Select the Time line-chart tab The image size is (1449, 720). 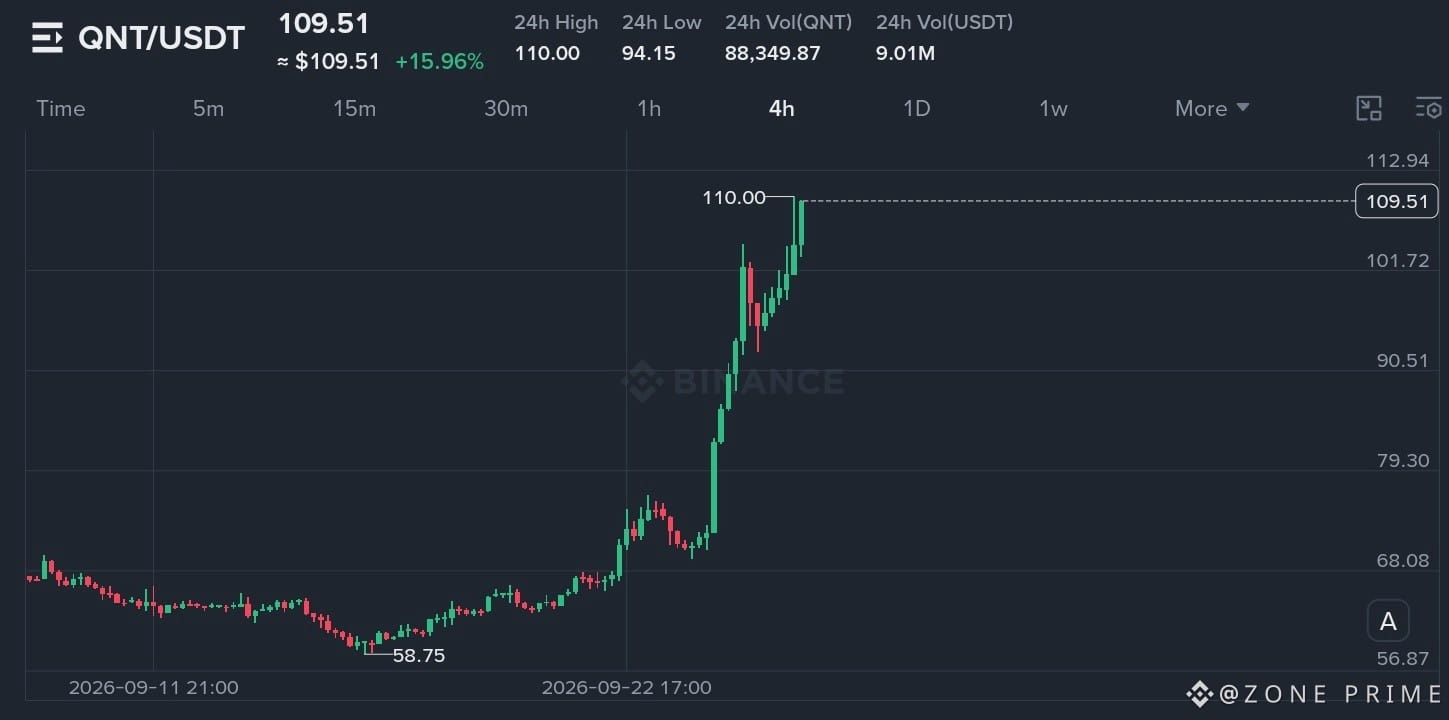[x=61, y=108]
